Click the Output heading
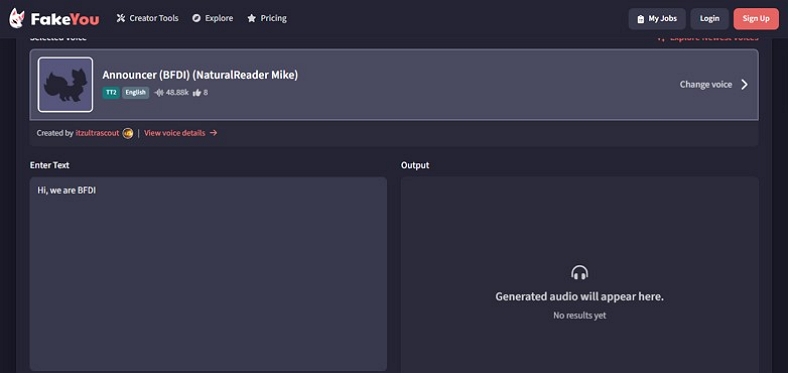This screenshot has width=788, height=373. [x=415, y=165]
